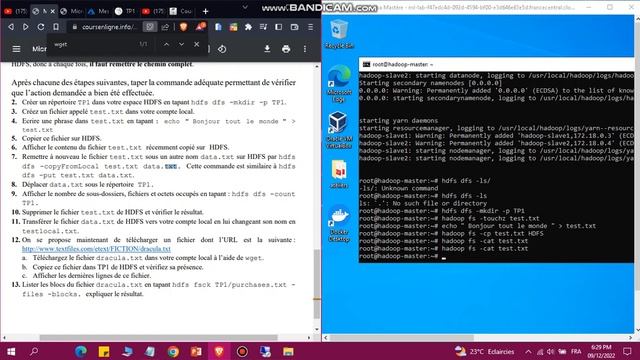This screenshot has width=640, height=360.
Task: Open Docker Desktop shortcut
Action: tap(339, 224)
